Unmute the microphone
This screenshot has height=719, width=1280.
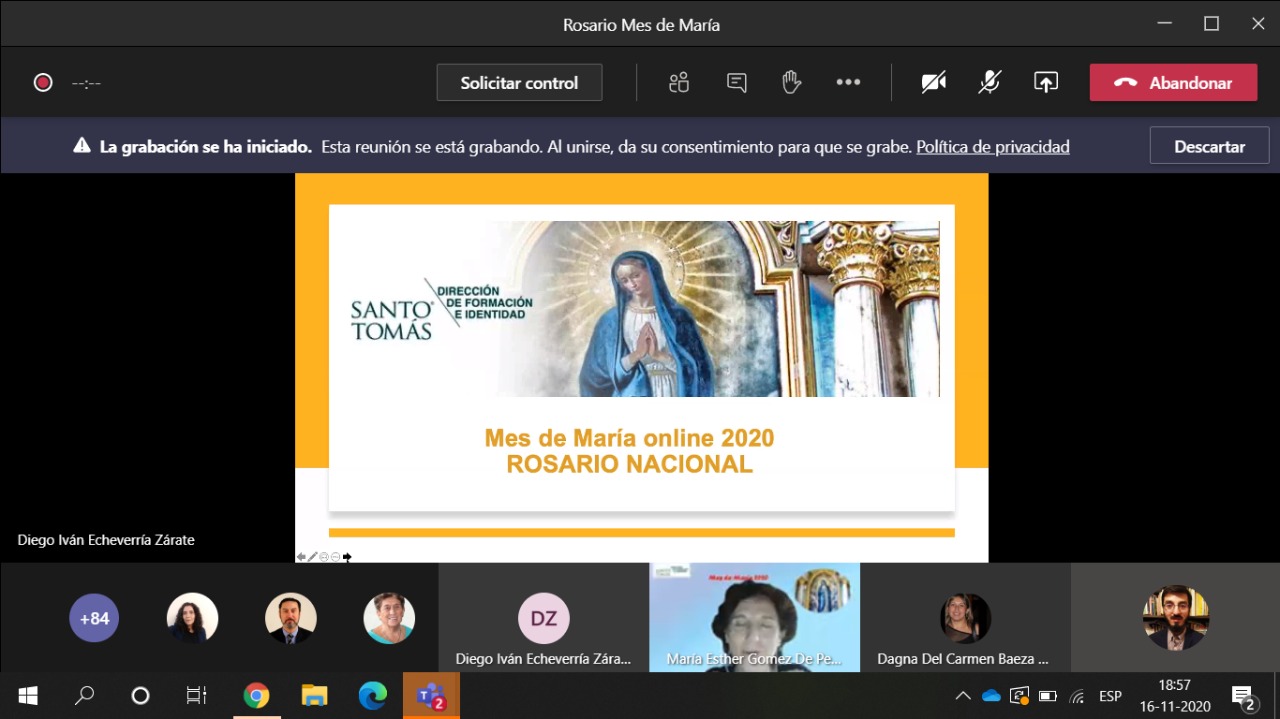pyautogui.click(x=989, y=83)
